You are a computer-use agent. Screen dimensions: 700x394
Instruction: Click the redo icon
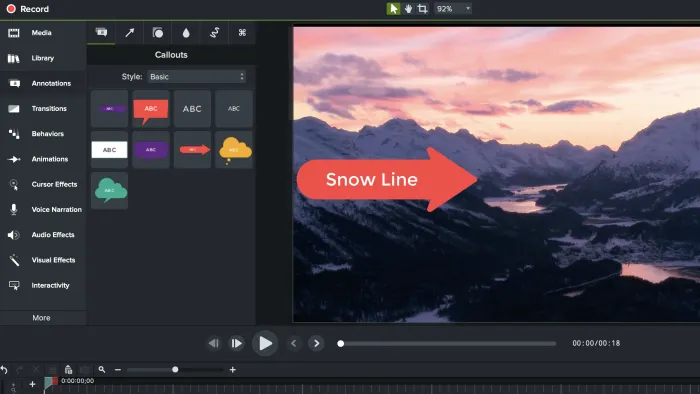coord(20,369)
